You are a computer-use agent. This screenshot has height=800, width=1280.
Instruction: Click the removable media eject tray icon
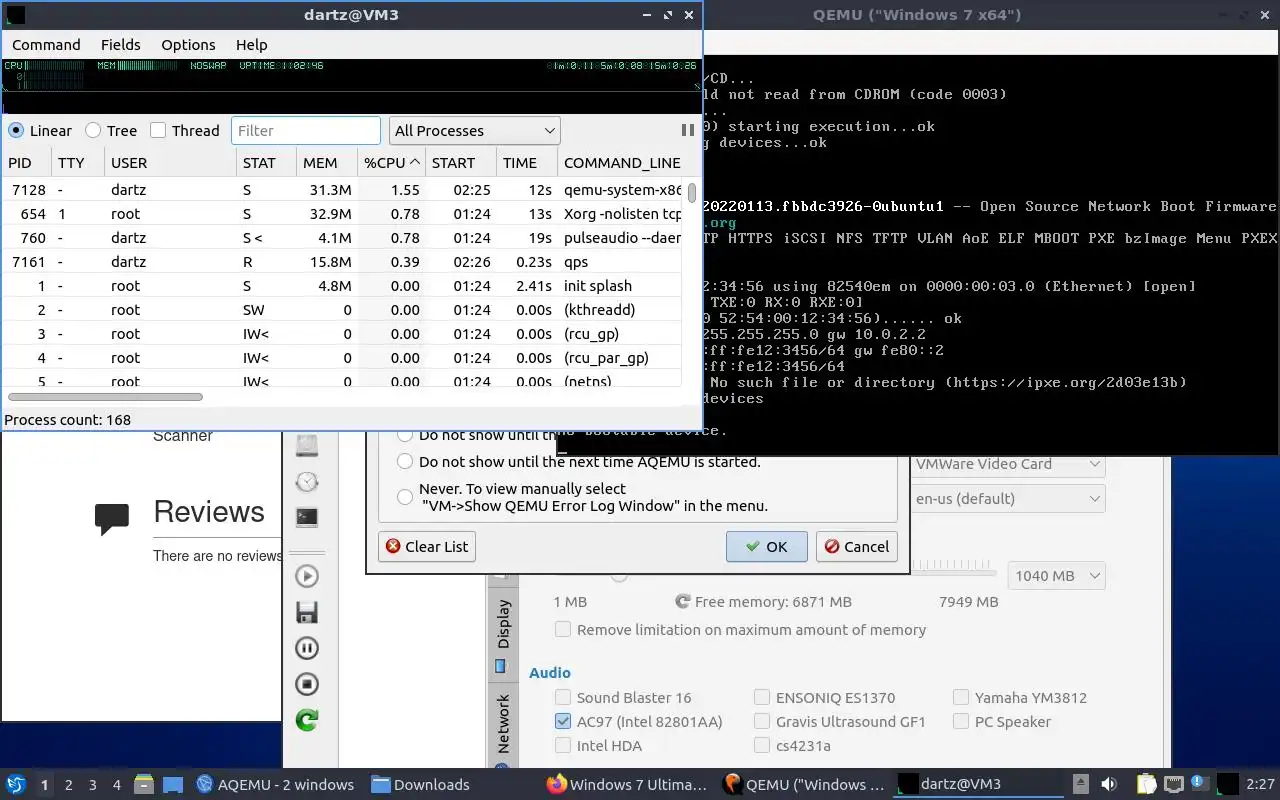pyautogui.click(x=1081, y=784)
